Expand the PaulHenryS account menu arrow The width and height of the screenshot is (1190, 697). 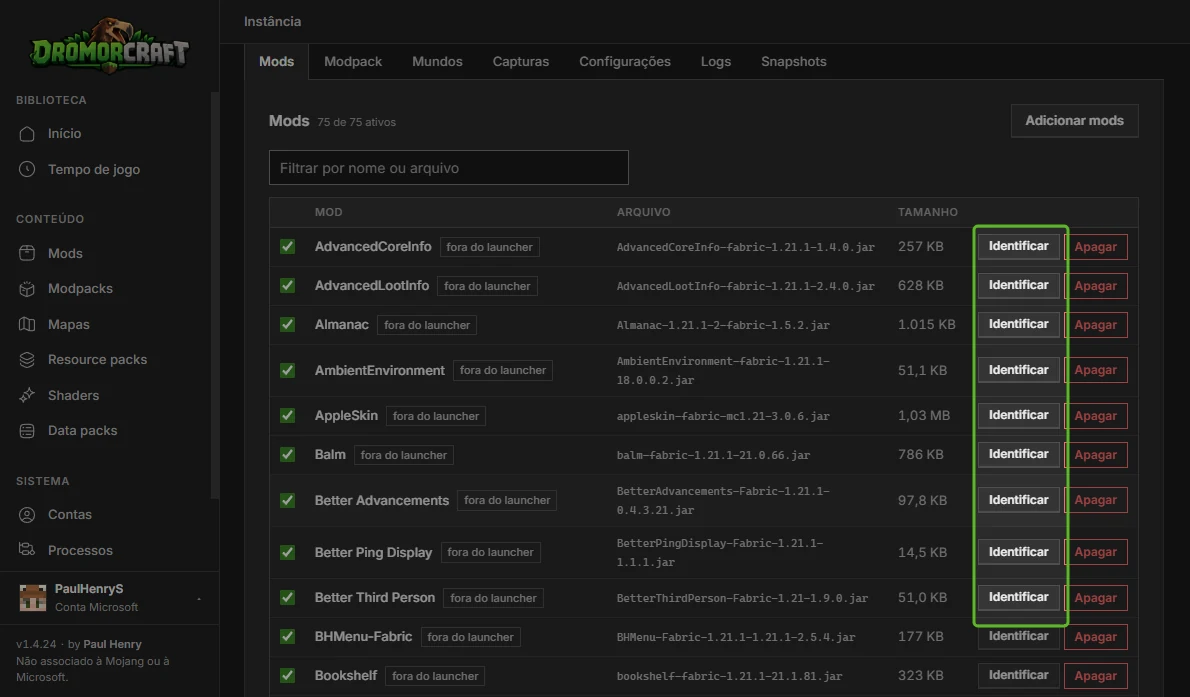(199, 598)
